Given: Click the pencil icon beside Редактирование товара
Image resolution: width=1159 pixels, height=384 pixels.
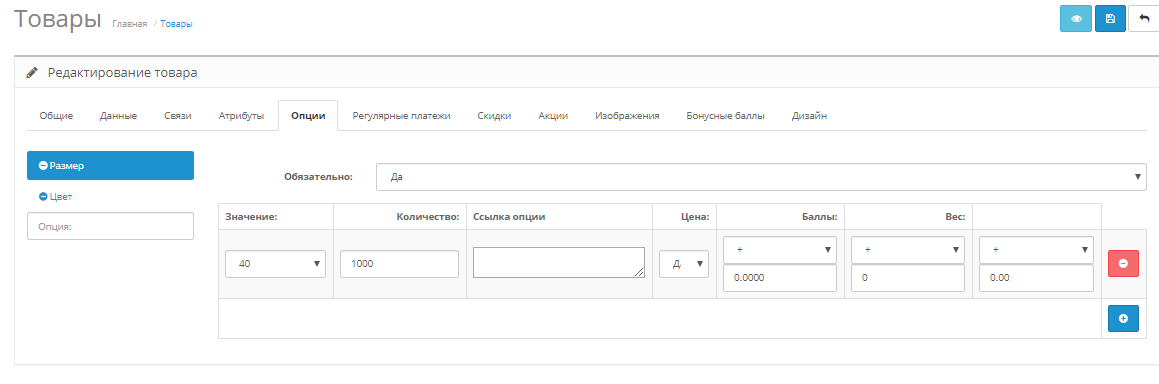Looking at the screenshot, I should click(32, 73).
